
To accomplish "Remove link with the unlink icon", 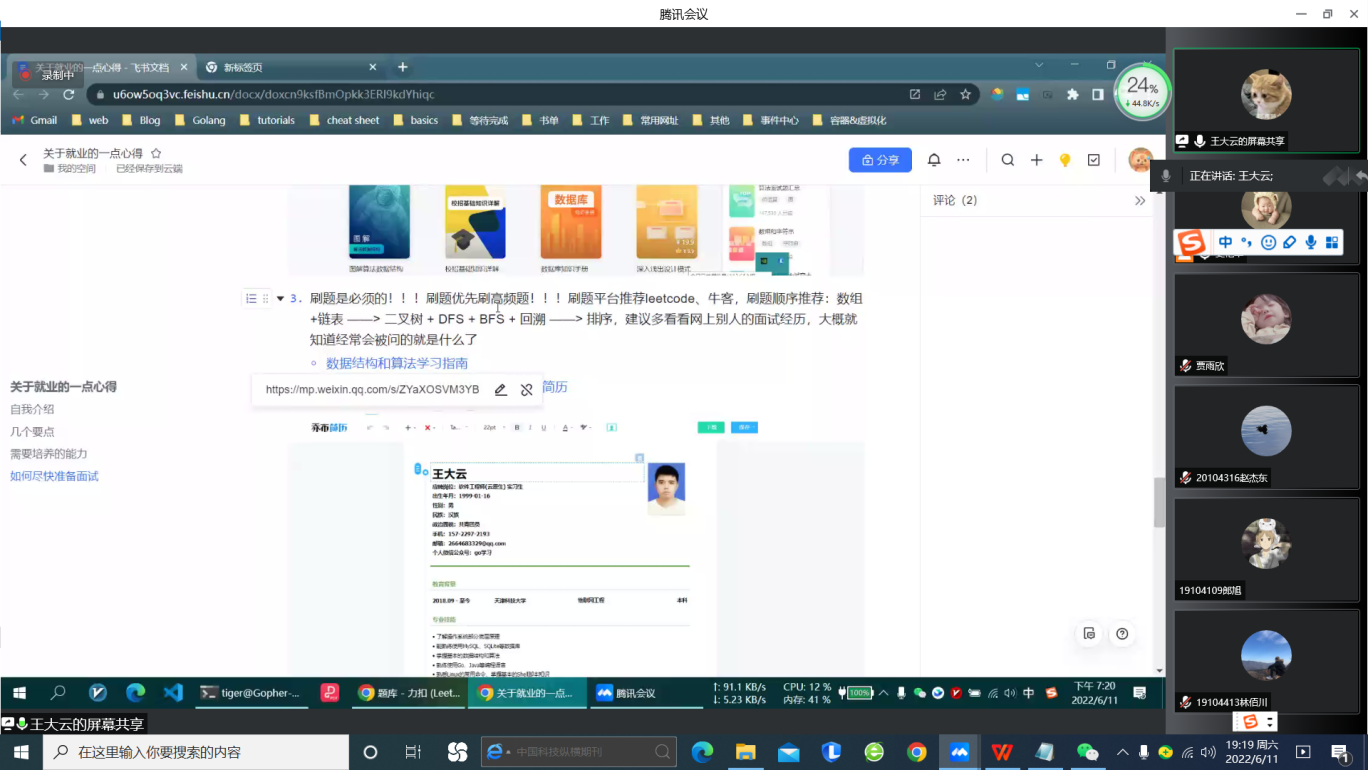I will [x=527, y=390].
